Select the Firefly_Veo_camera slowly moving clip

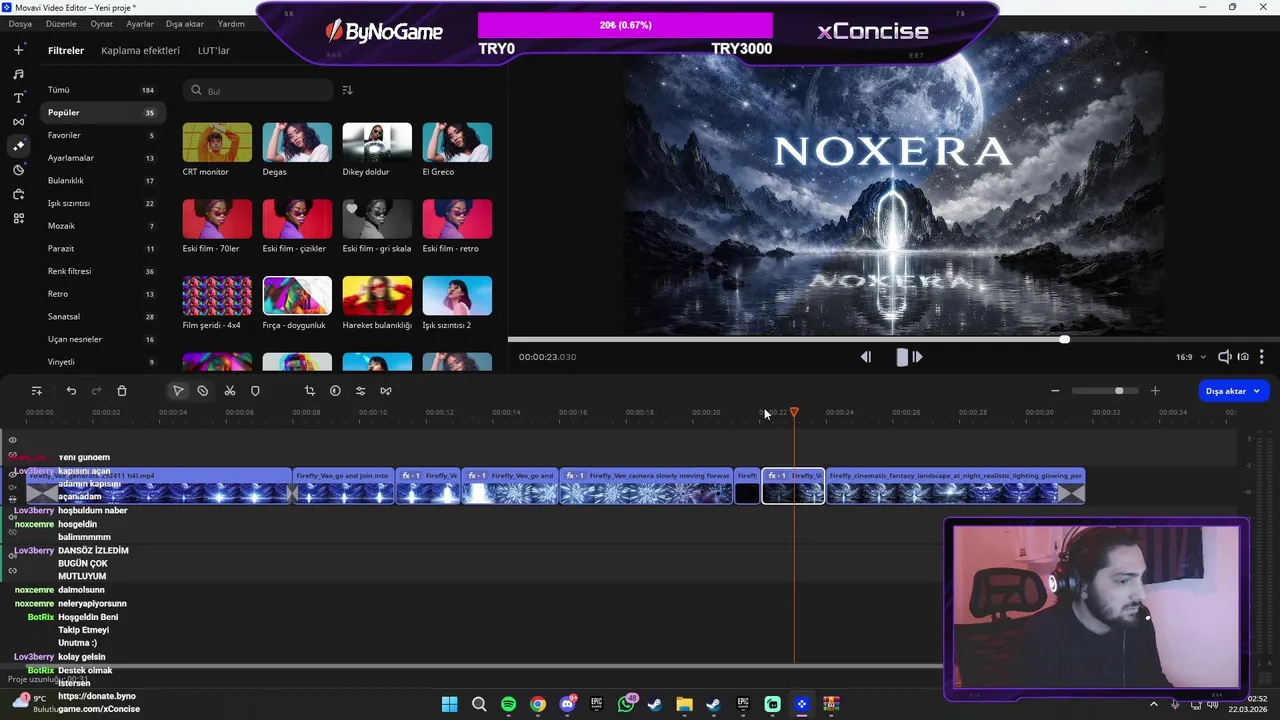coord(646,486)
